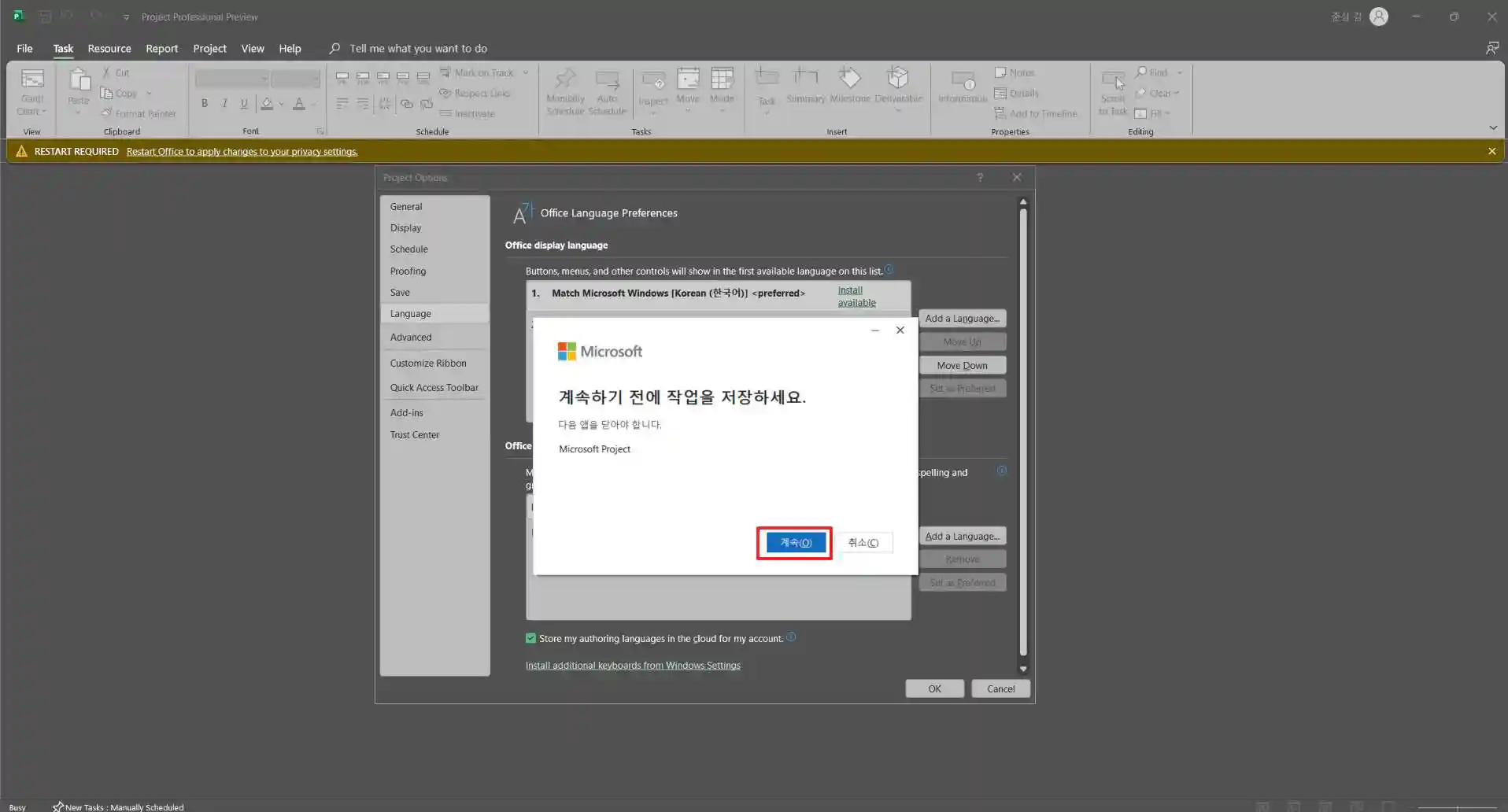Open the File menu
Image resolution: width=1508 pixels, height=812 pixels.
click(24, 48)
